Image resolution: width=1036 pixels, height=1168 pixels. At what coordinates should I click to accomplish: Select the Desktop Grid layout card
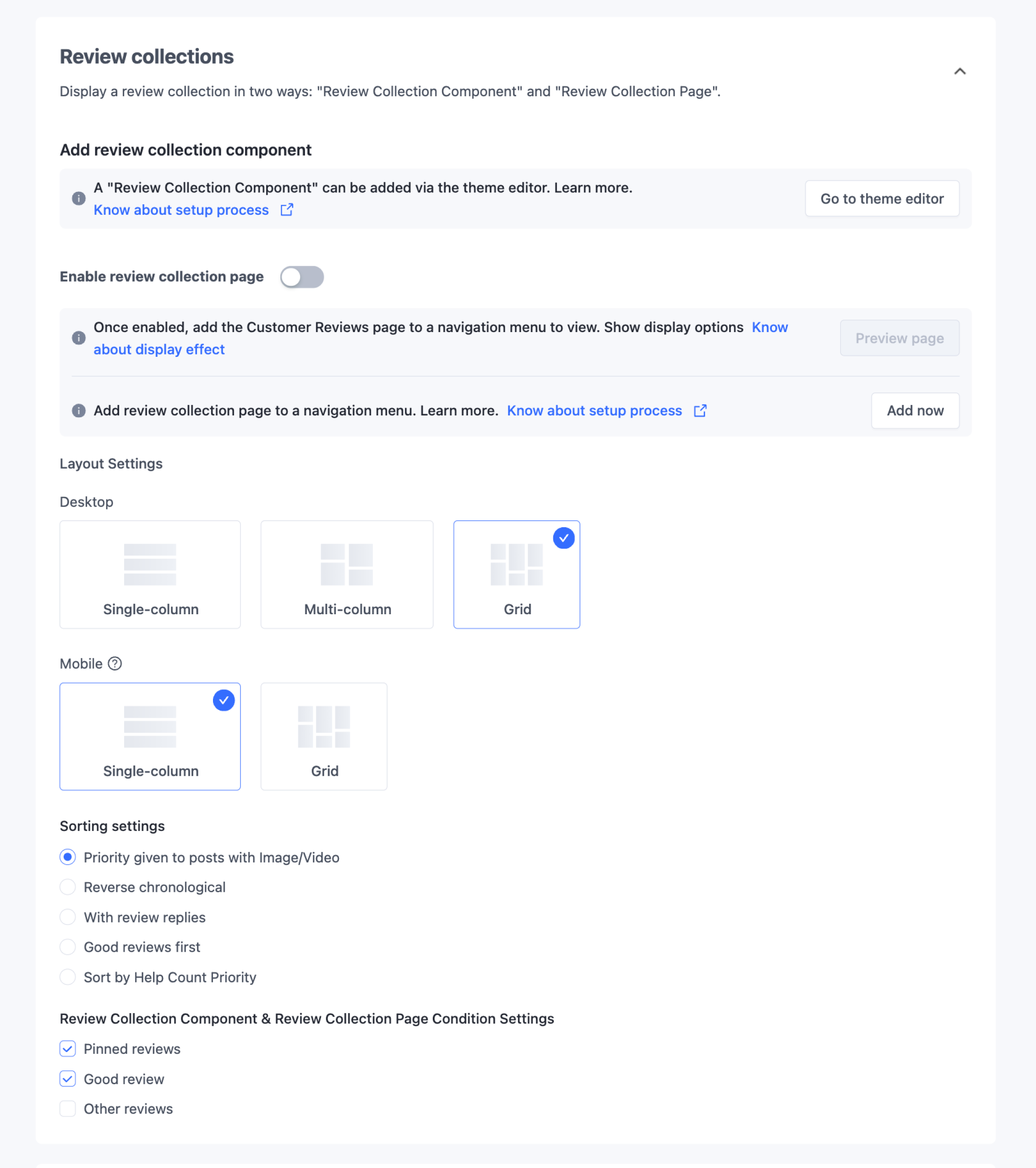tap(516, 574)
